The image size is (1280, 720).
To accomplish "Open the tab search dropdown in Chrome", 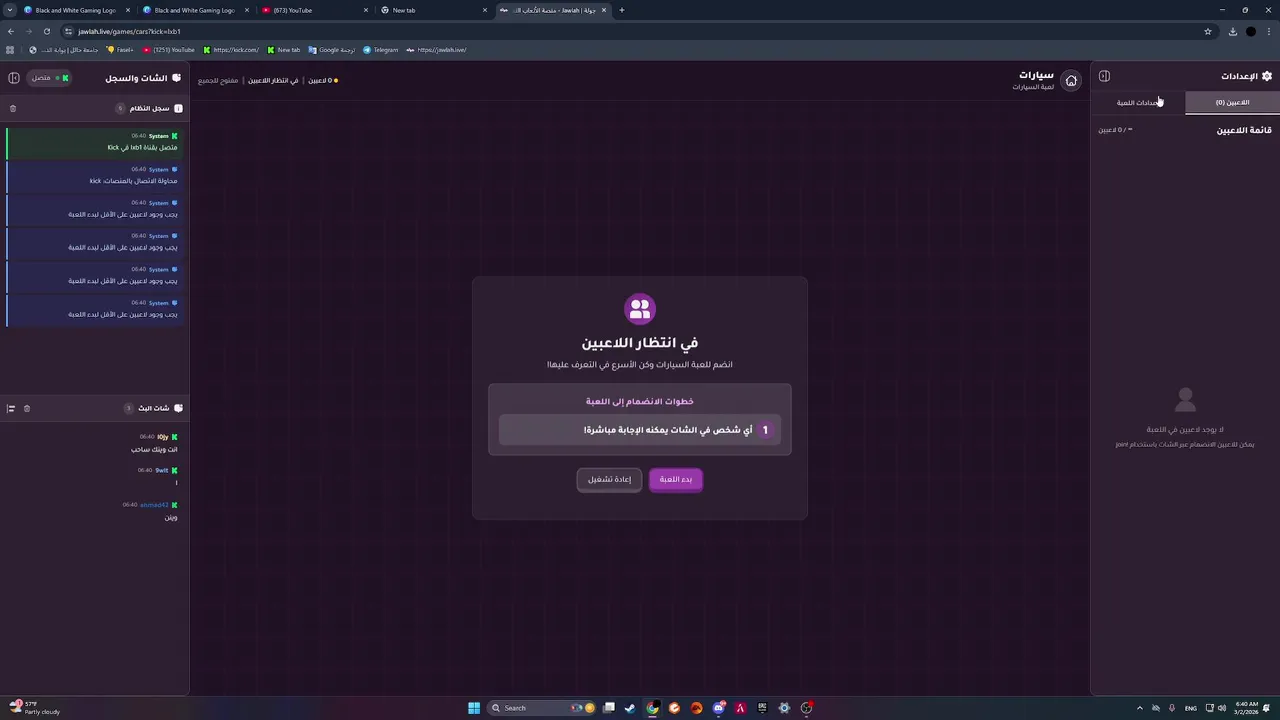I will pos(10,10).
